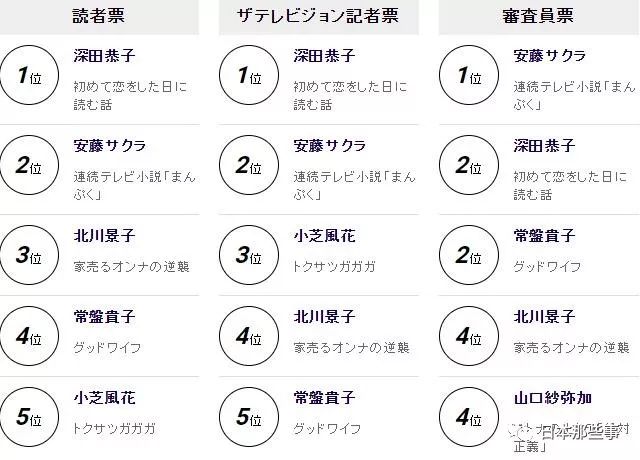The width and height of the screenshot is (640, 460).
Task: Click 山口紗弥加 name under 審査員票
Action: [553, 398]
